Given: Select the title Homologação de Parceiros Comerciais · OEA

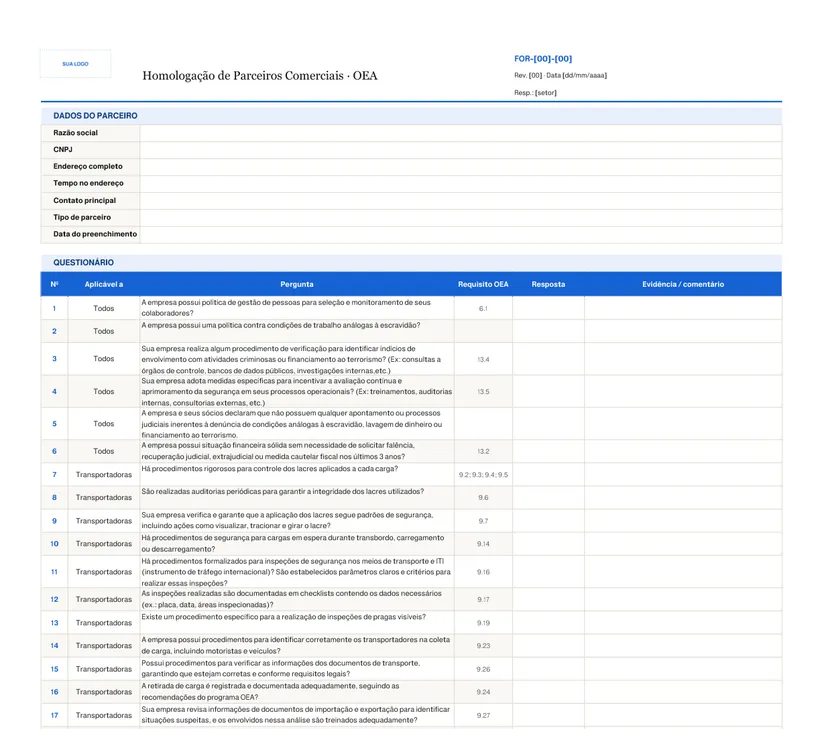Looking at the screenshot, I should (259, 76).
